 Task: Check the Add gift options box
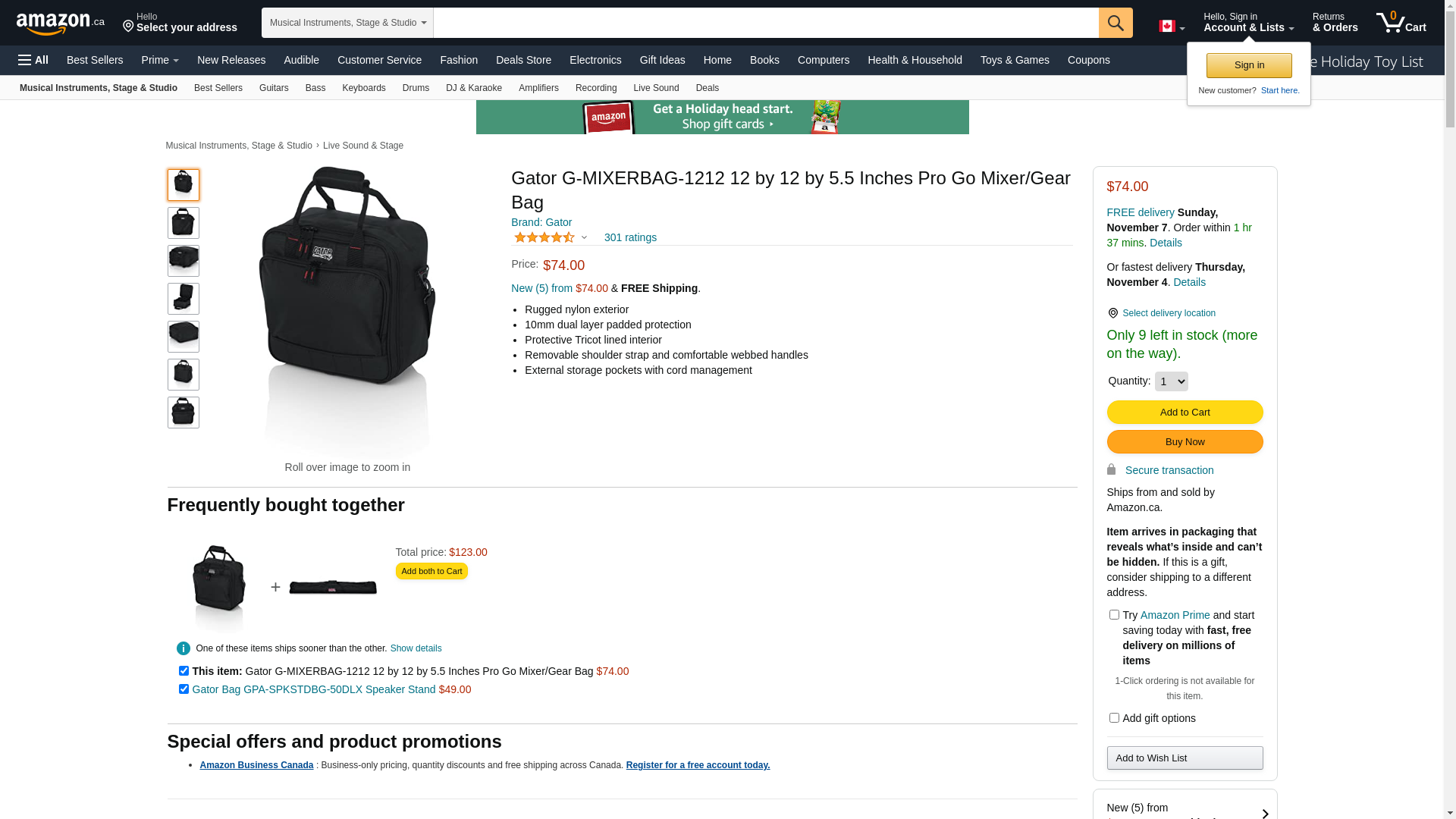point(1114,718)
